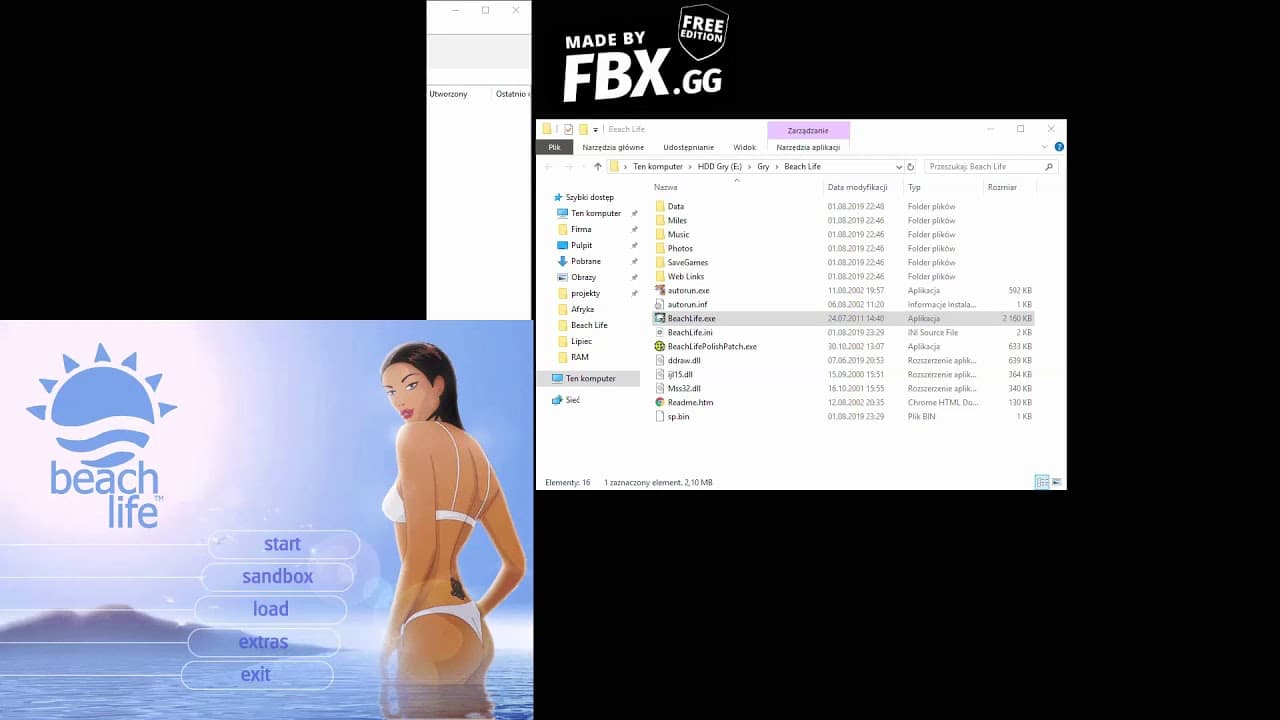Select RAM in navigation pane
The width and height of the screenshot is (1280, 720).
click(x=580, y=357)
